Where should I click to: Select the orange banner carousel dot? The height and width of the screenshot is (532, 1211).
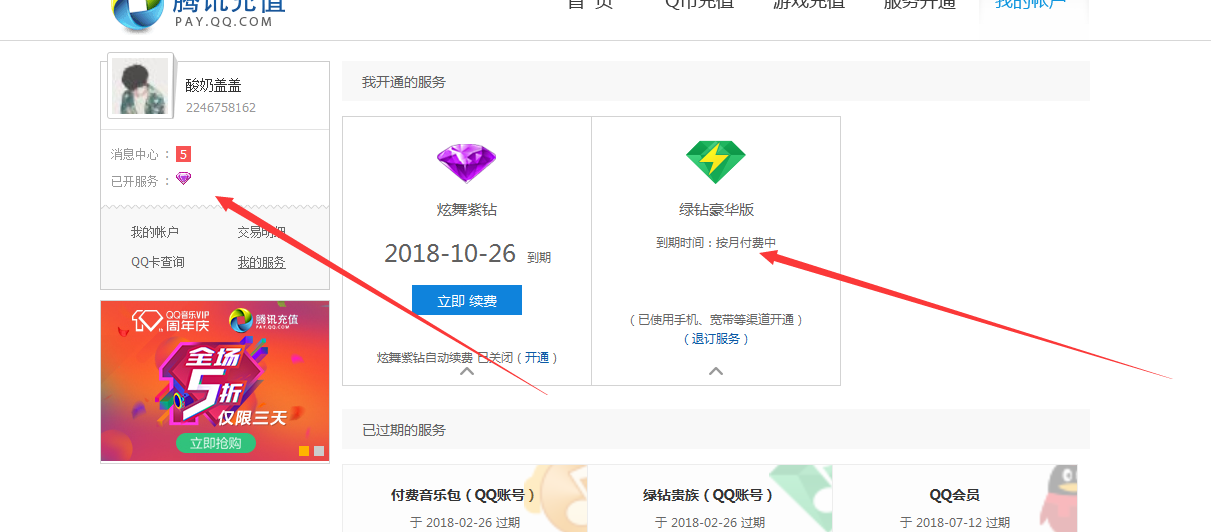304,451
